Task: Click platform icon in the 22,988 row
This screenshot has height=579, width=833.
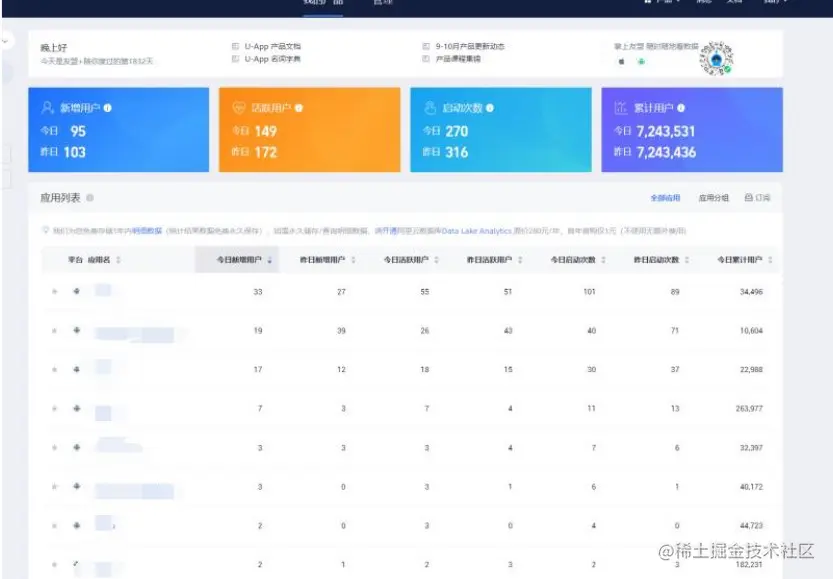Action: (76, 369)
